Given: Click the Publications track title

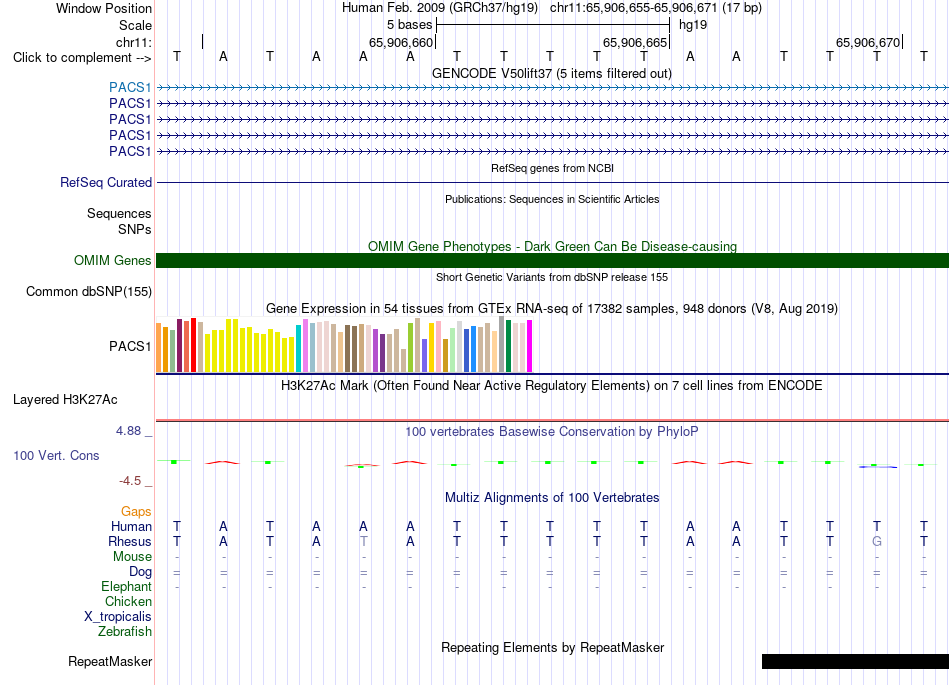Looking at the screenshot, I should pyautogui.click(x=552, y=199).
